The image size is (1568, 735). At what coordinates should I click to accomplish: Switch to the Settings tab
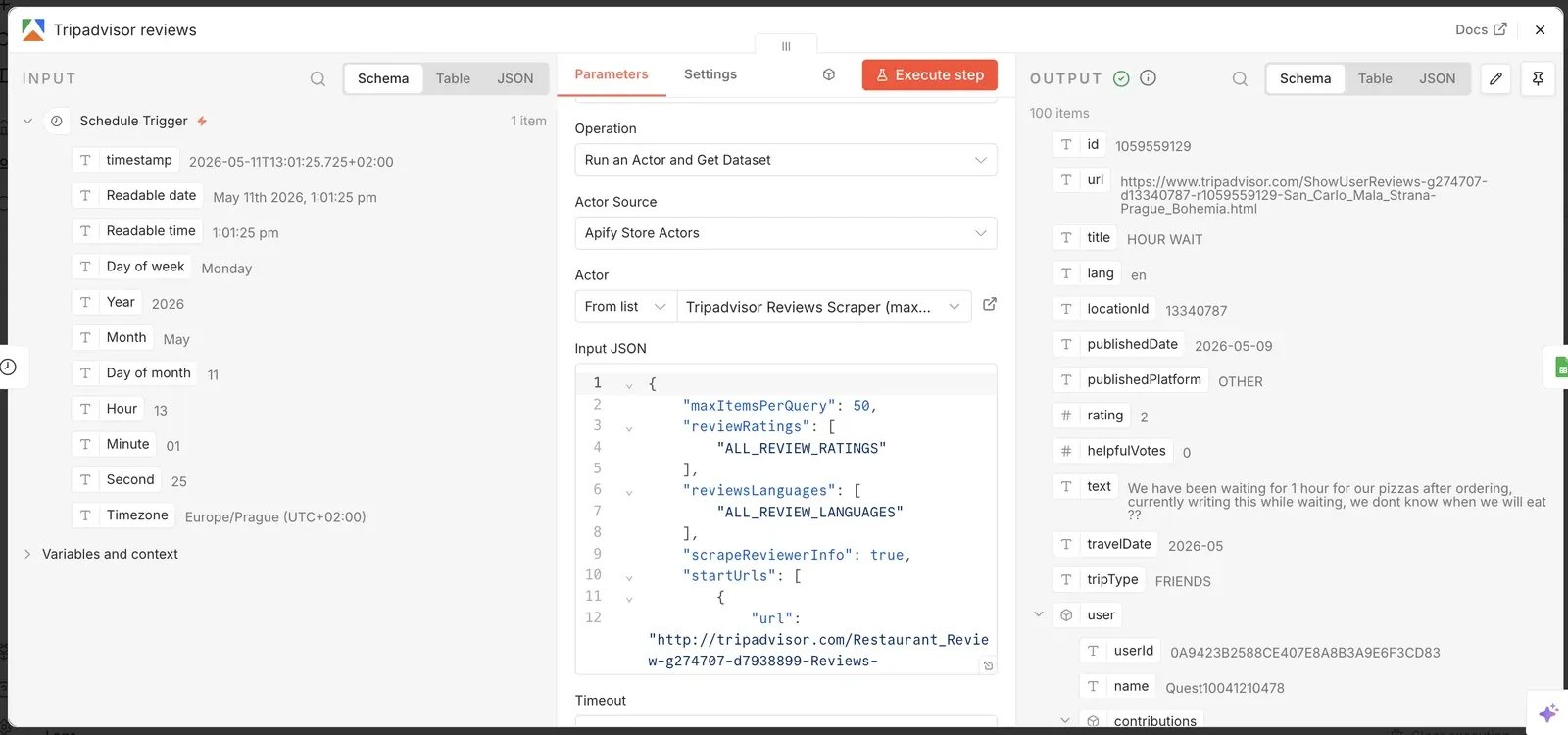coord(710,74)
